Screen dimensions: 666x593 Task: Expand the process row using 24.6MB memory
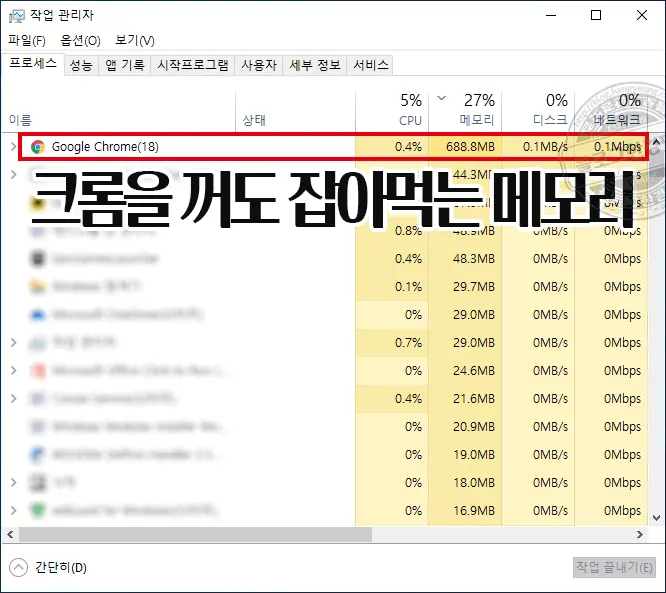click(14, 370)
